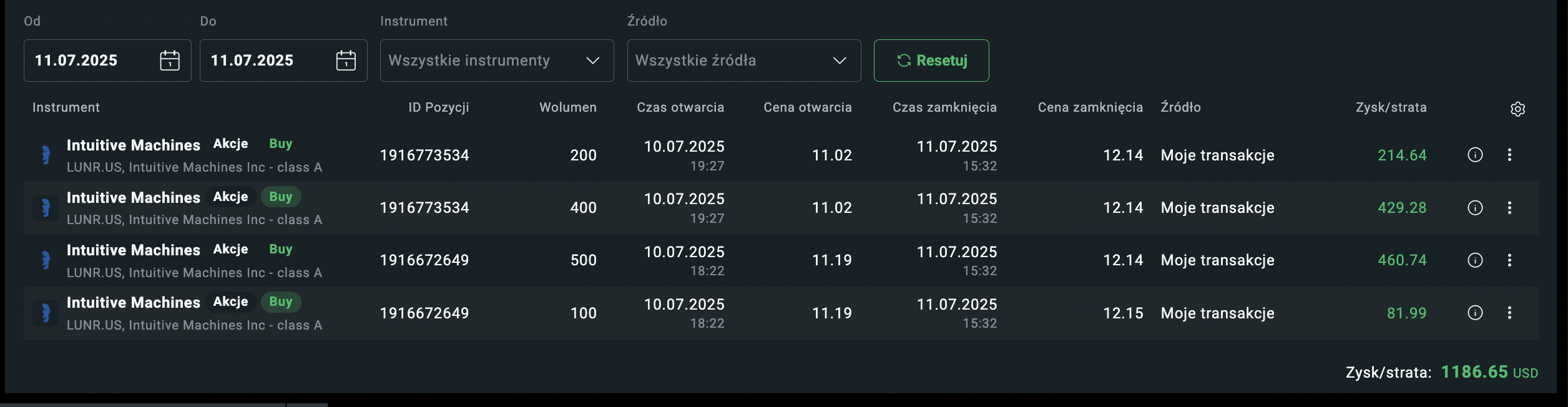Click the Do date input field
Viewport: 1568px width, 407px height.
[x=263, y=61]
